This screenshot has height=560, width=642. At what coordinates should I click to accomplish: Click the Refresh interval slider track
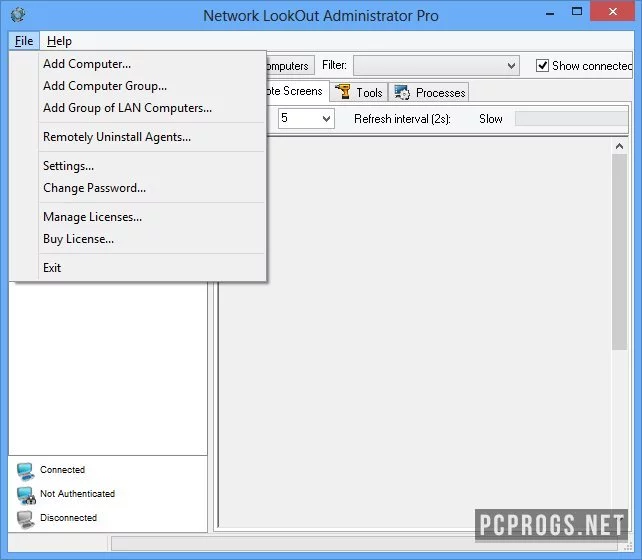coord(571,119)
